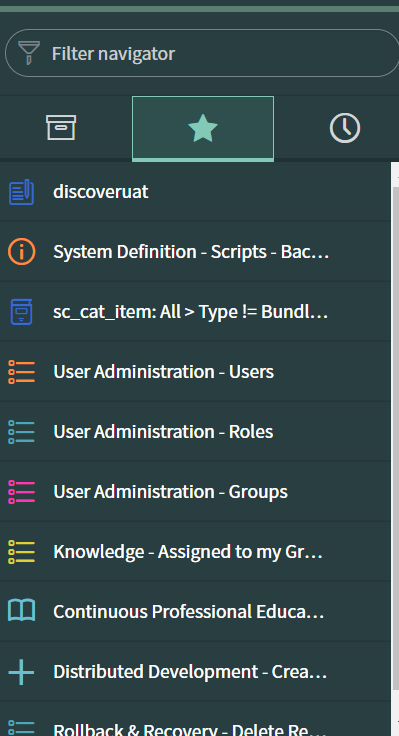399x736 pixels.
Task: Open the discoveruat favorite
Action: point(195,192)
